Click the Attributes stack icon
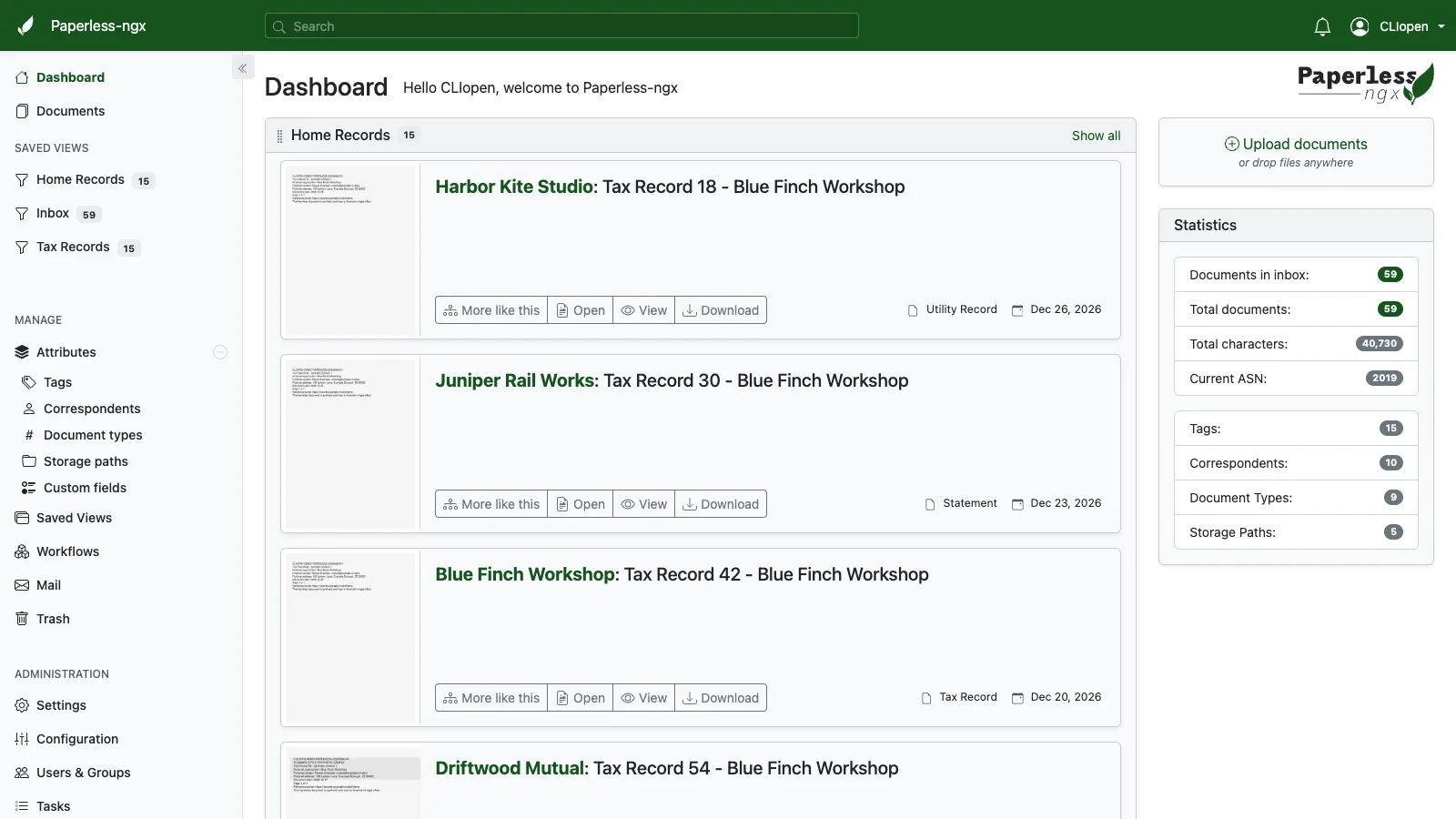This screenshot has height=819, width=1456. click(22, 352)
